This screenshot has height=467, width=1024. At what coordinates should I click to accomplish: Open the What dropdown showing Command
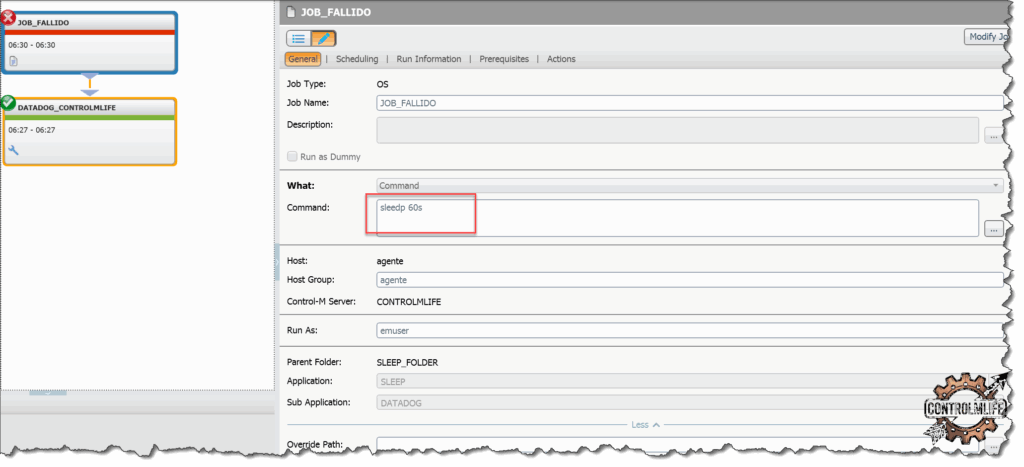click(x=689, y=185)
